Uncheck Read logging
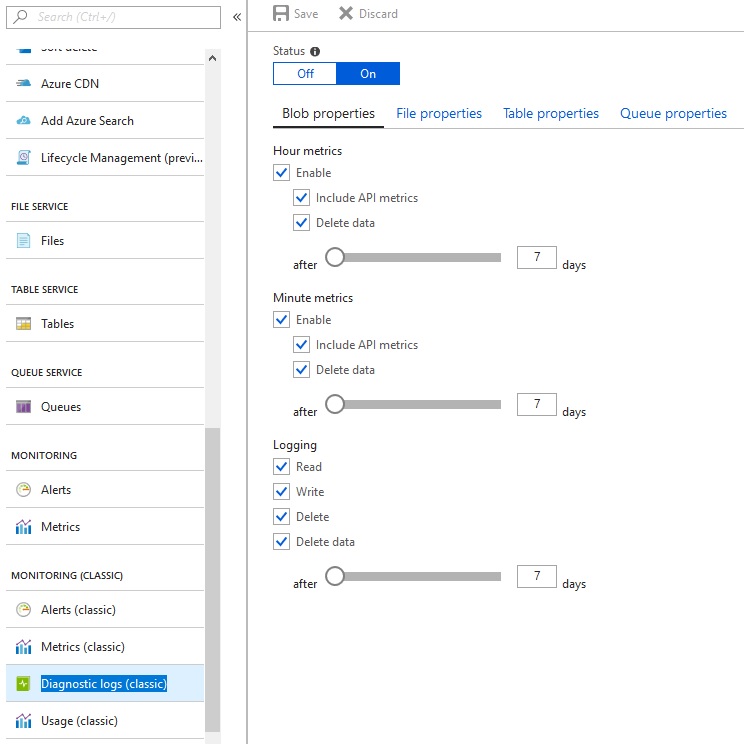This screenshot has height=744, width=744. 281,466
